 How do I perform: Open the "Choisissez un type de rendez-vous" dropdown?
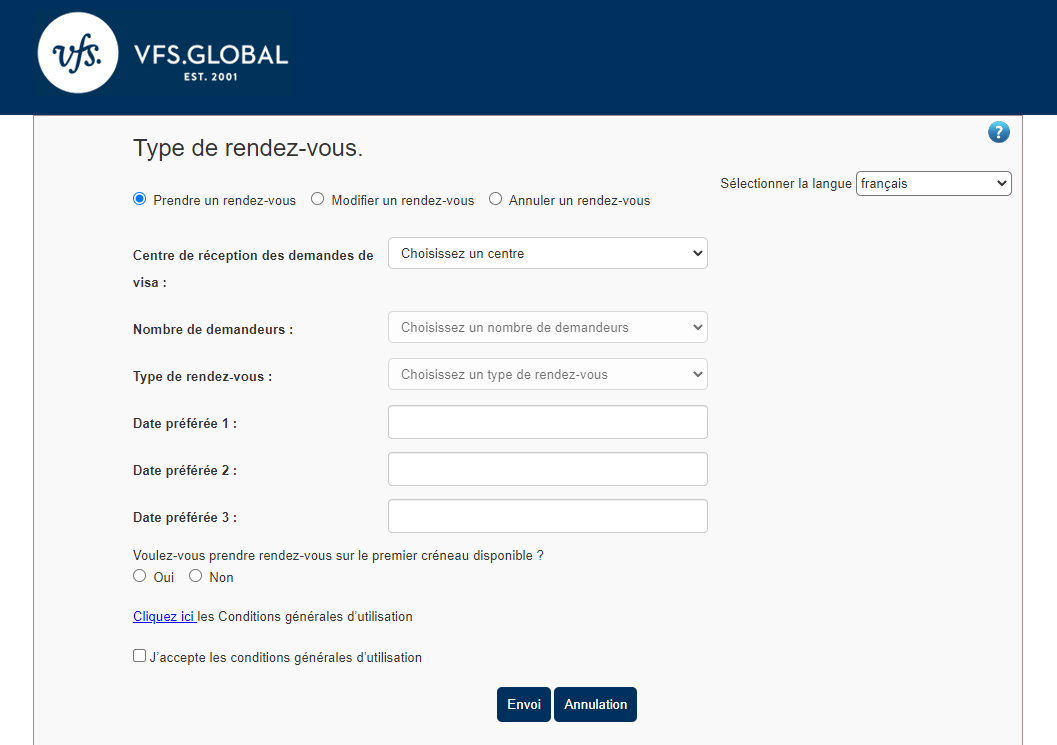[547, 375]
